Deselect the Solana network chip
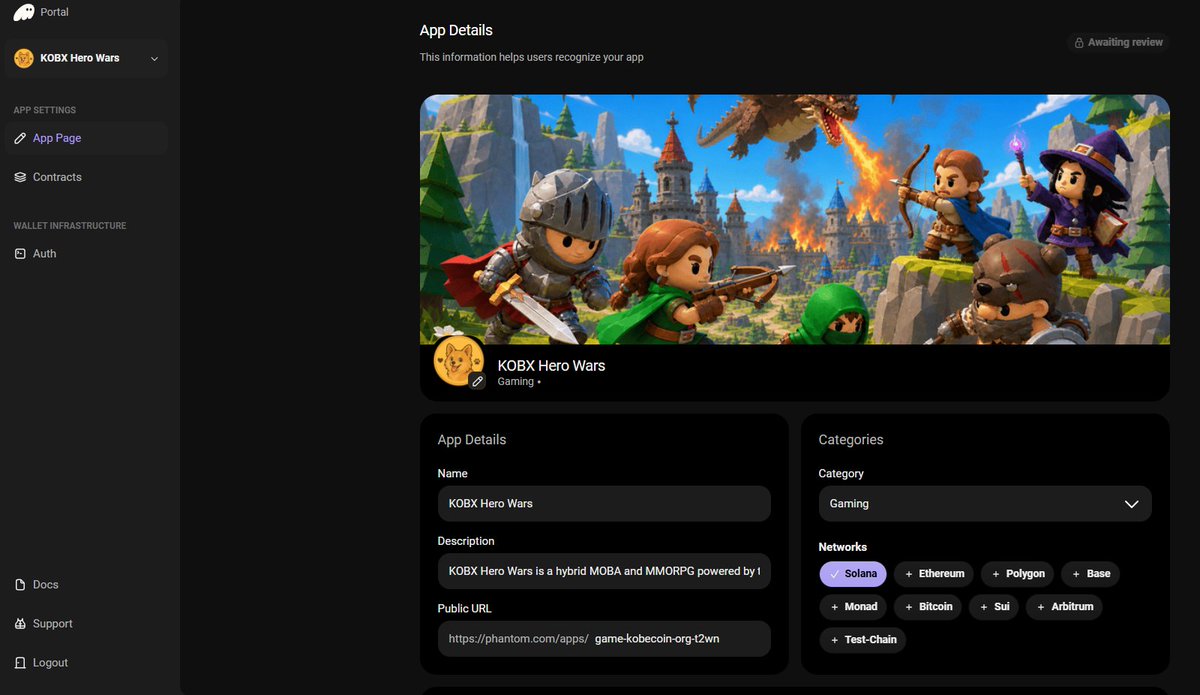1200x695 pixels. pyautogui.click(x=853, y=574)
